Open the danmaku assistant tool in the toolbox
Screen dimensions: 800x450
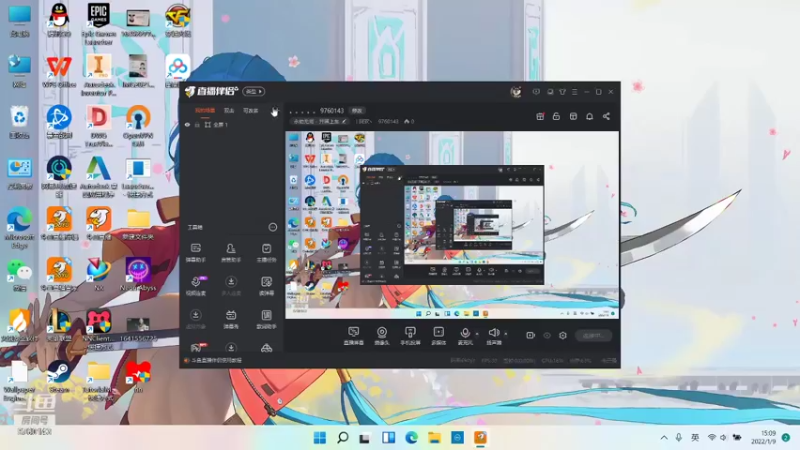pyautogui.click(x=195, y=253)
